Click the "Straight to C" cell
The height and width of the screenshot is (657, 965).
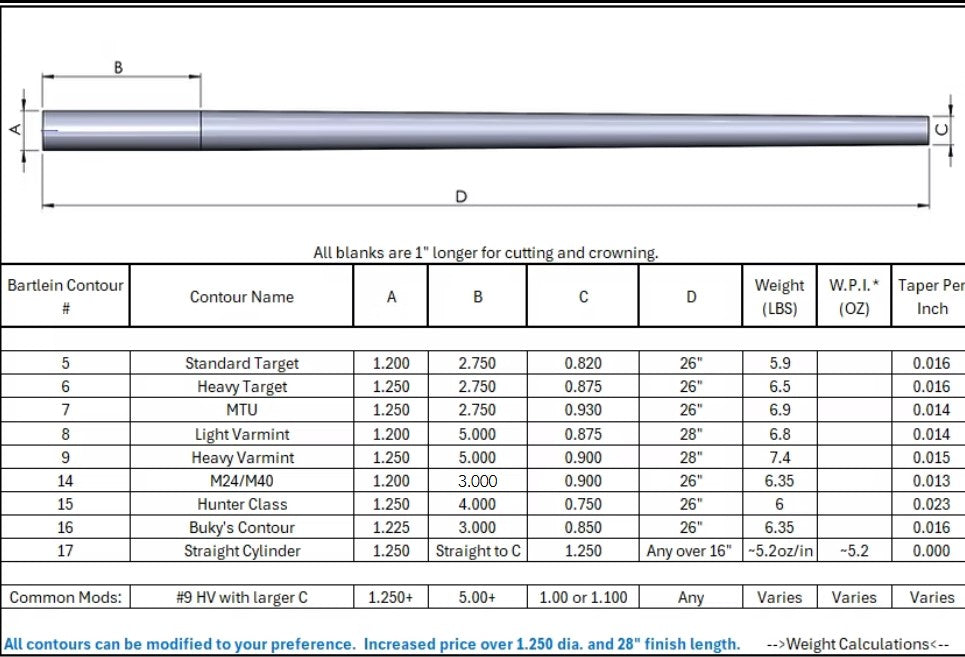pos(478,551)
